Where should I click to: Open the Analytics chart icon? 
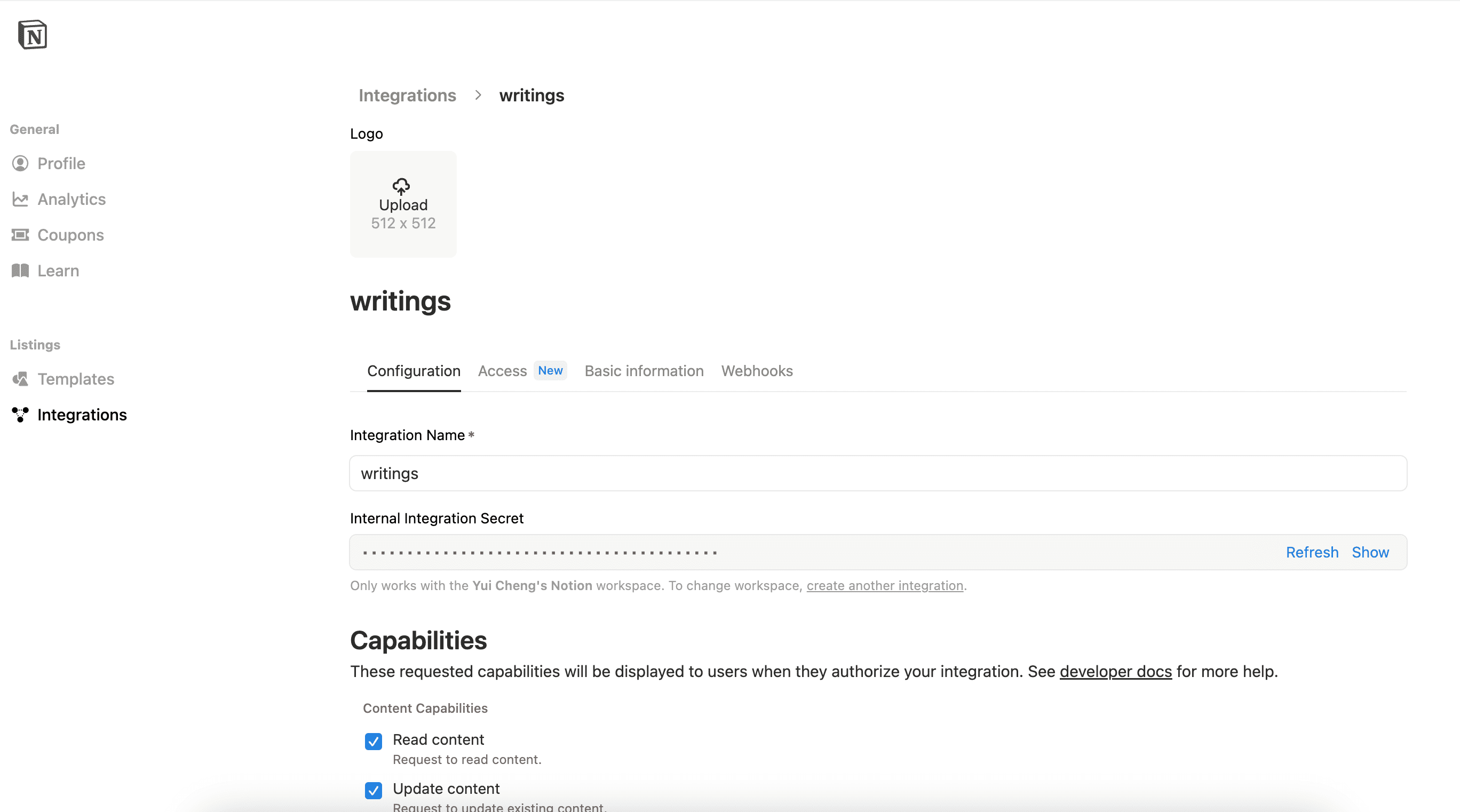pyautogui.click(x=20, y=200)
